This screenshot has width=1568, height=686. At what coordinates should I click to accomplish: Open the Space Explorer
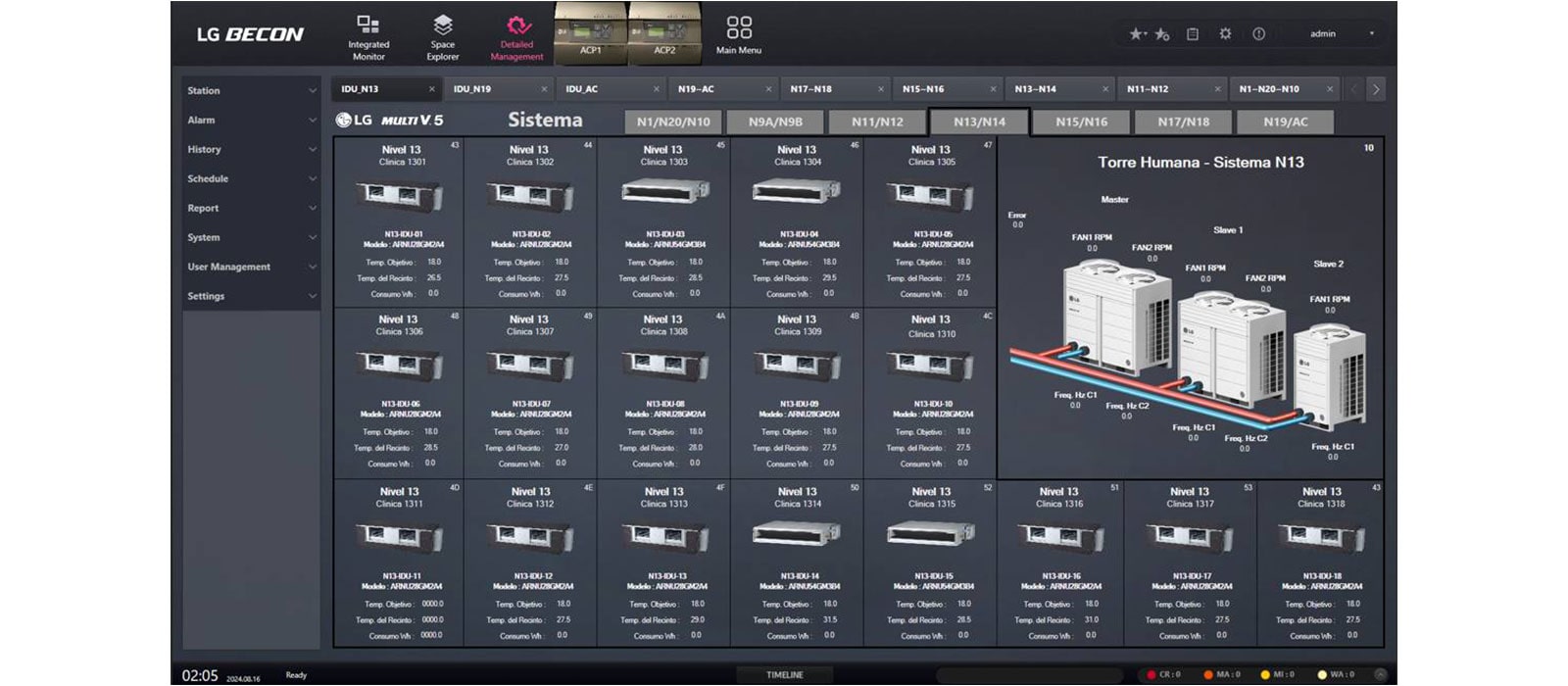tap(443, 36)
